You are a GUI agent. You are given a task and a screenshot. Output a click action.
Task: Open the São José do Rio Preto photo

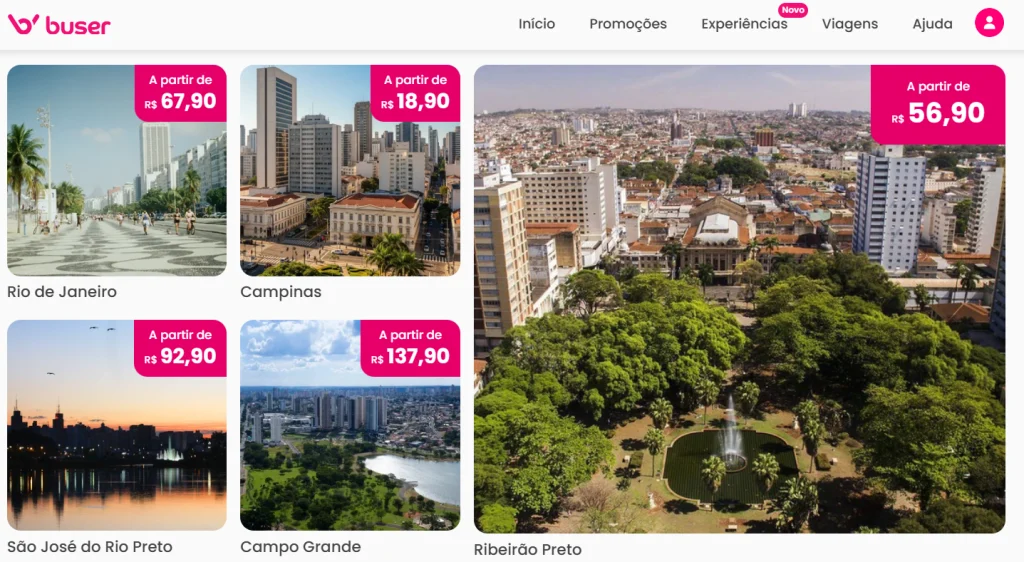117,425
